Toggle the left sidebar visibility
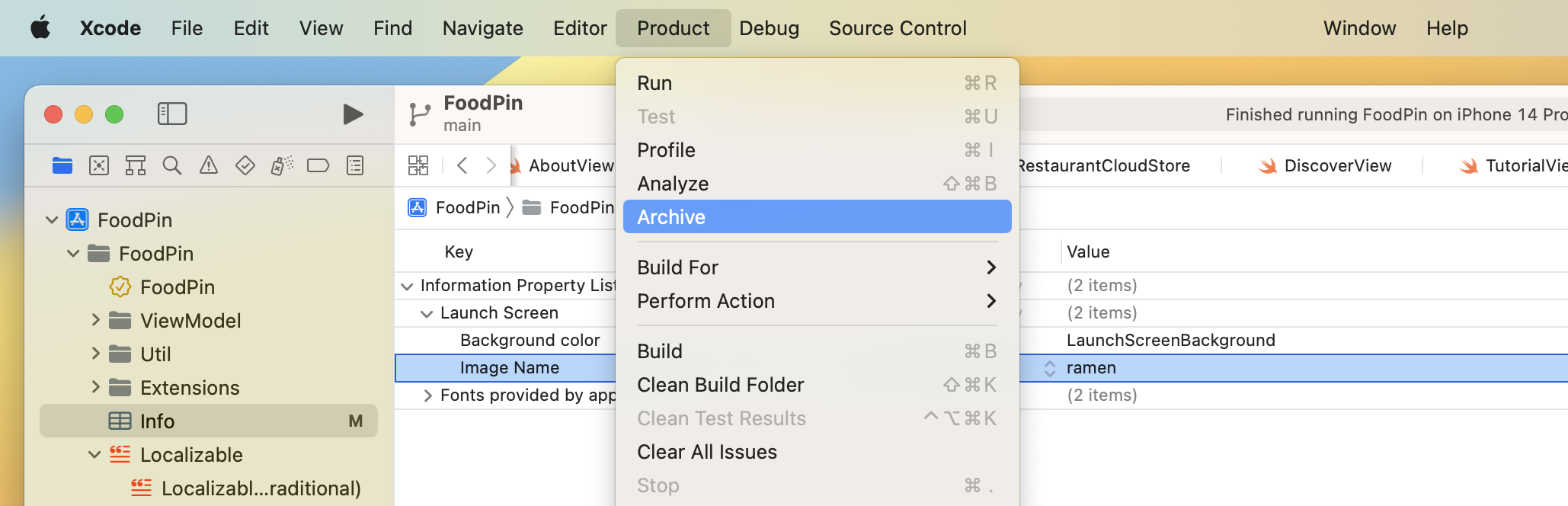This screenshot has height=506, width=1568. tap(172, 114)
